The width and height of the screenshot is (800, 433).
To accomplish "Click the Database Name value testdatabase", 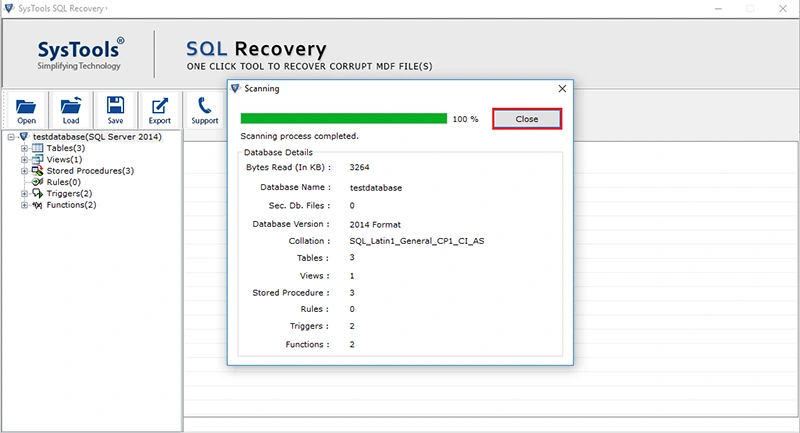I will [x=376, y=188].
